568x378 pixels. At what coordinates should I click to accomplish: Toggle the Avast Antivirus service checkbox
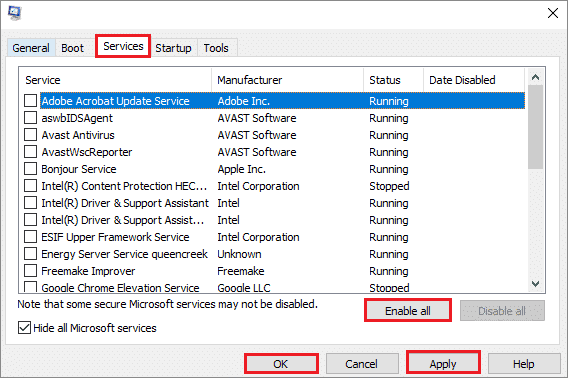coord(30,134)
